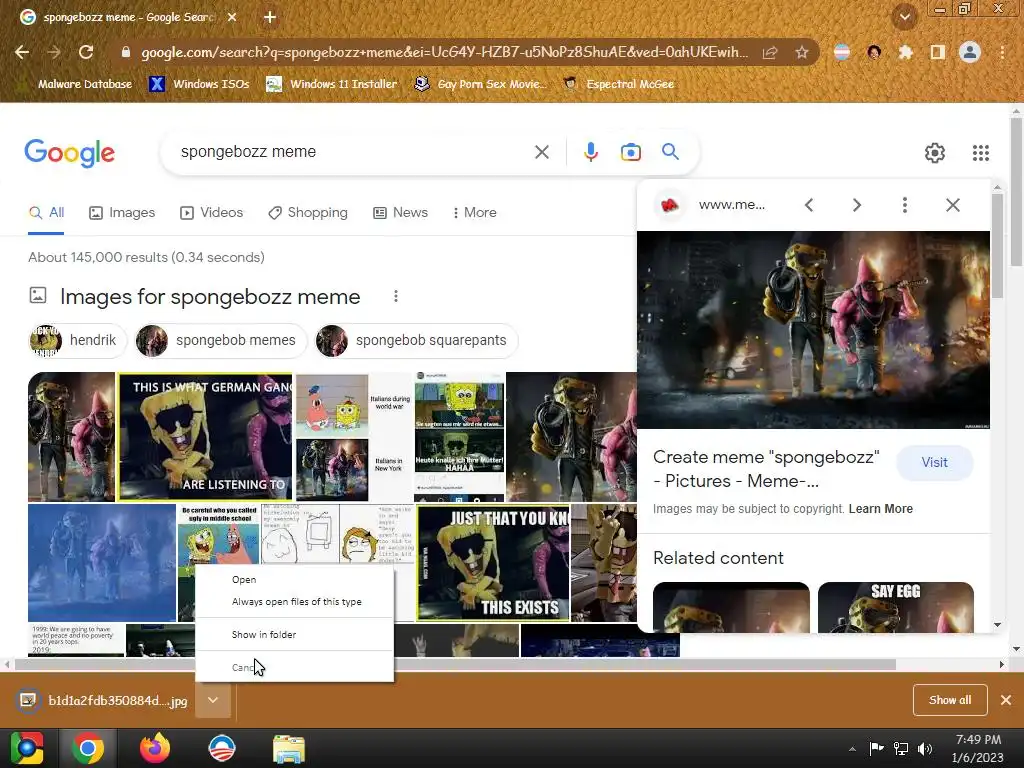The height and width of the screenshot is (768, 1024).
Task: Click spongebob memes suggestion chip
Action: coord(220,340)
